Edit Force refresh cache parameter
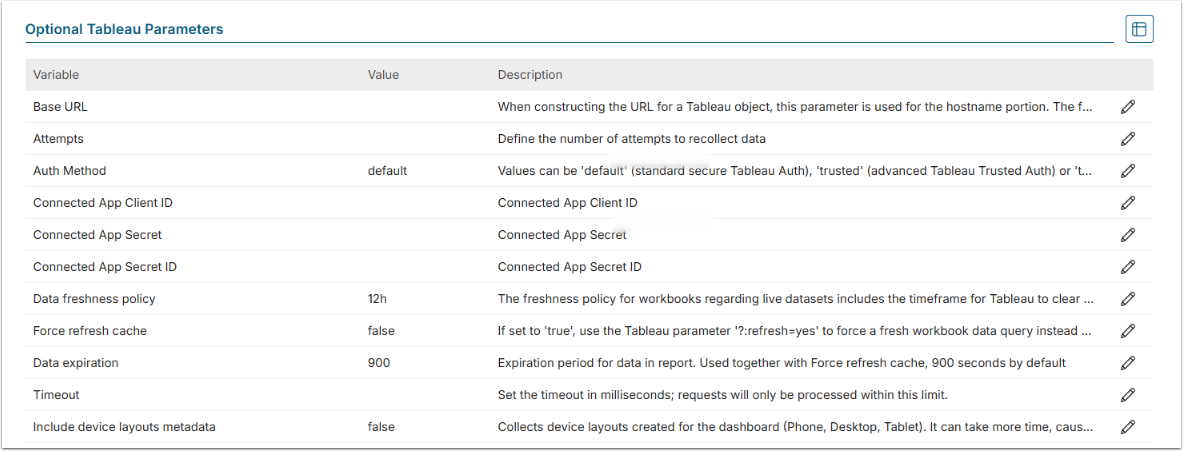Screen dimensions: 1183x451 coord(1128,331)
